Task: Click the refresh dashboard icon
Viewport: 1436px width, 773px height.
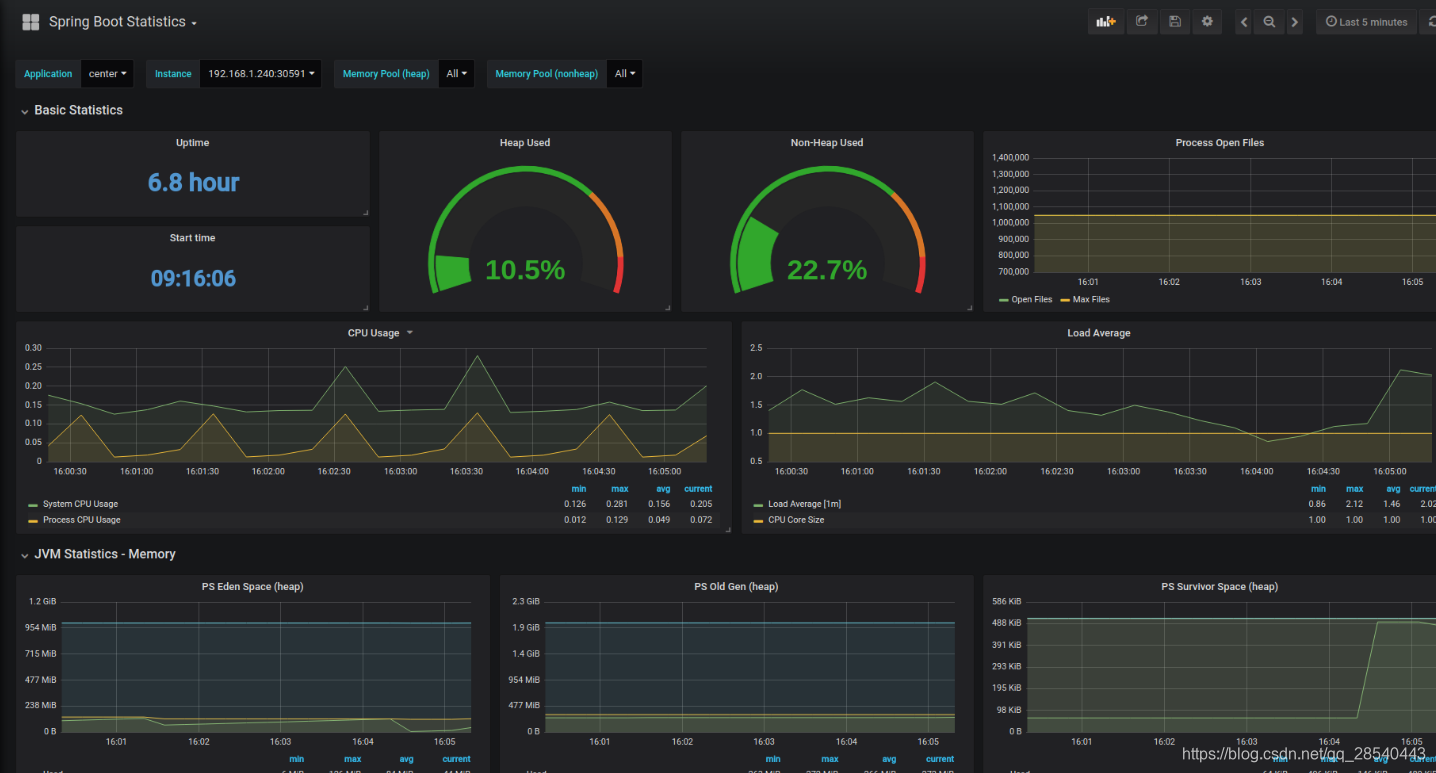Action: click(1428, 22)
